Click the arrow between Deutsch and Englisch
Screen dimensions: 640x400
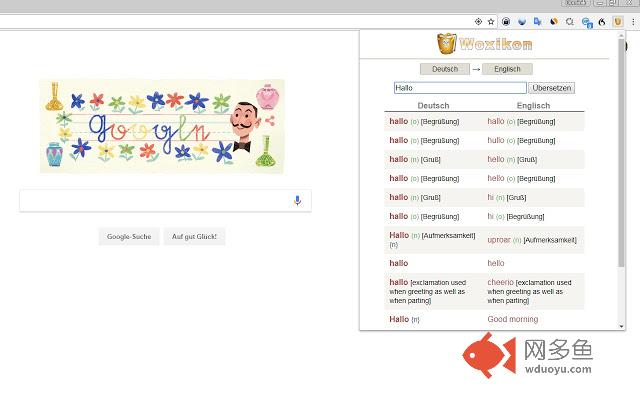[x=476, y=69]
